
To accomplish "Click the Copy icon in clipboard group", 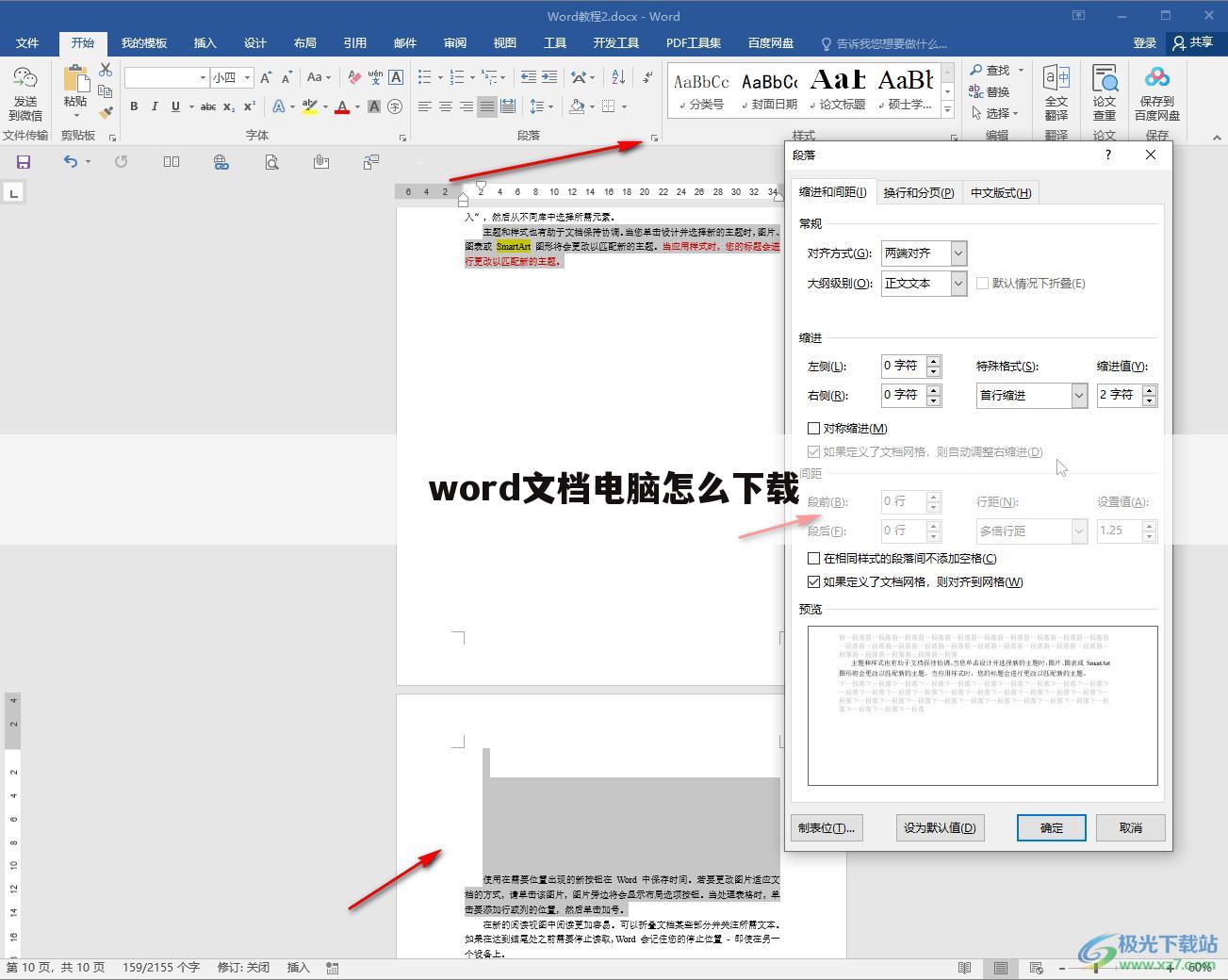I will [106, 90].
